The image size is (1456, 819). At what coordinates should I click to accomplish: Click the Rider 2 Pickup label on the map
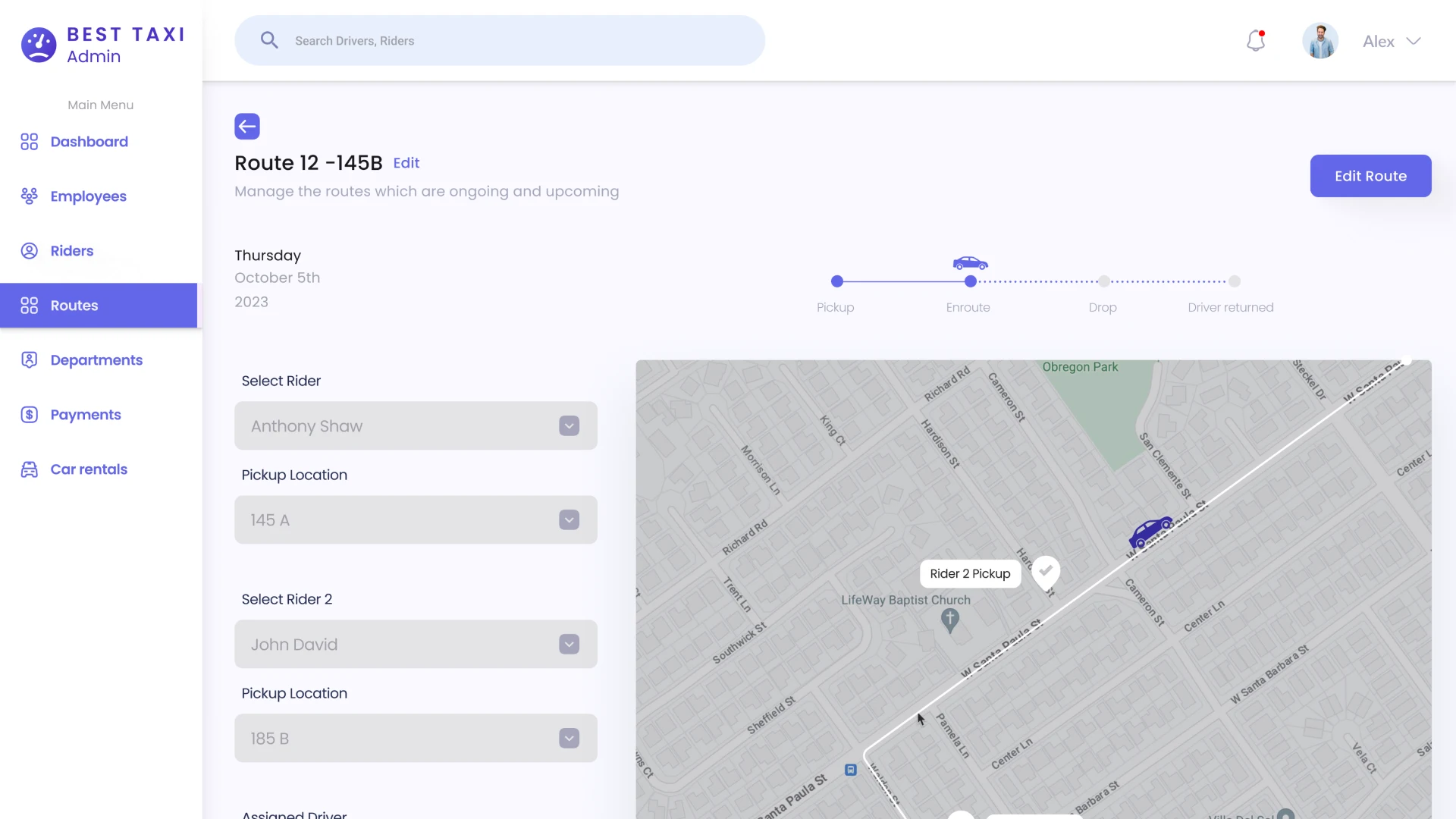(969, 573)
